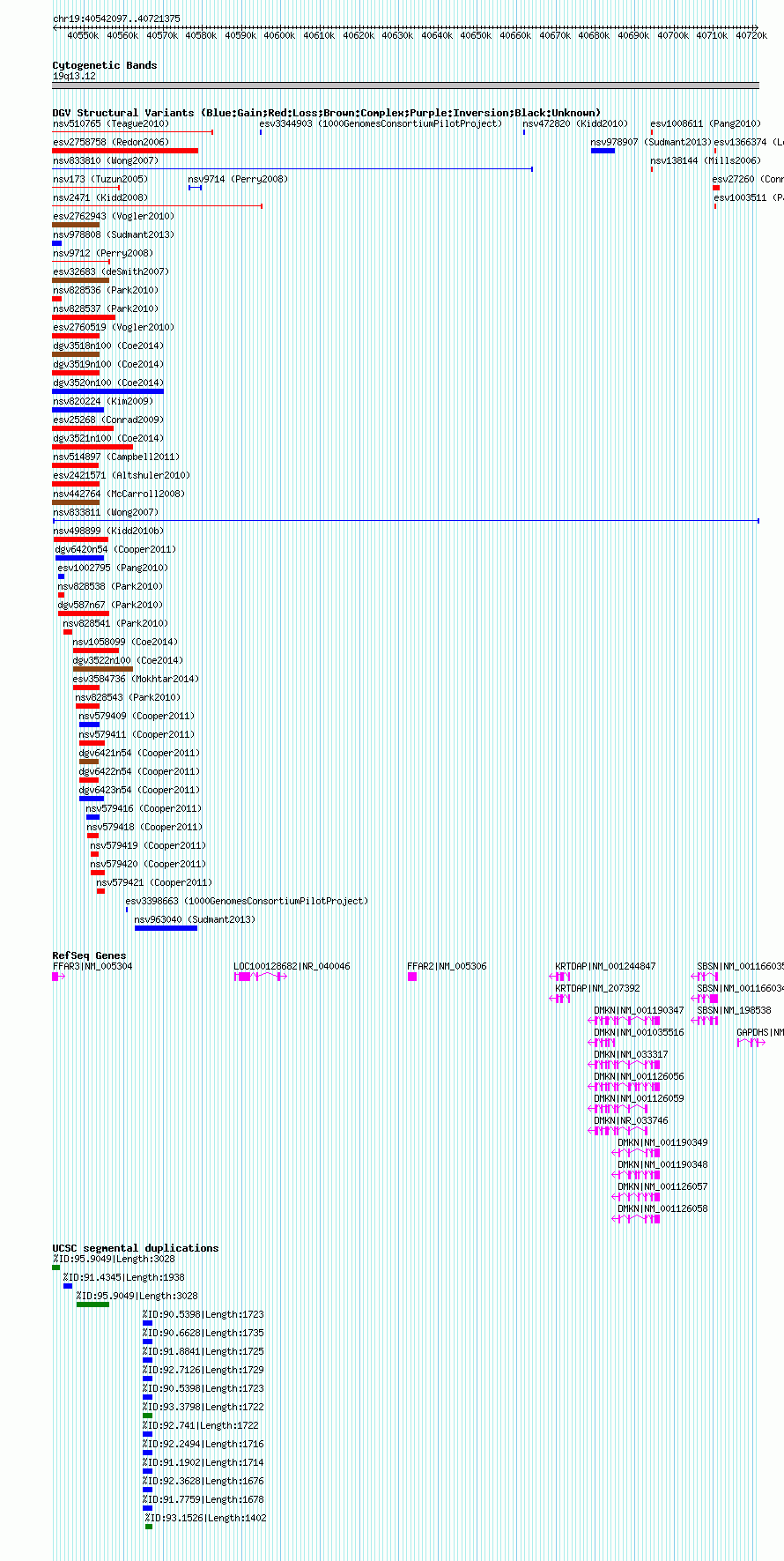Open the esv32683 (deSmith2007) variant label
784x1561 pixels.
pos(111,271)
